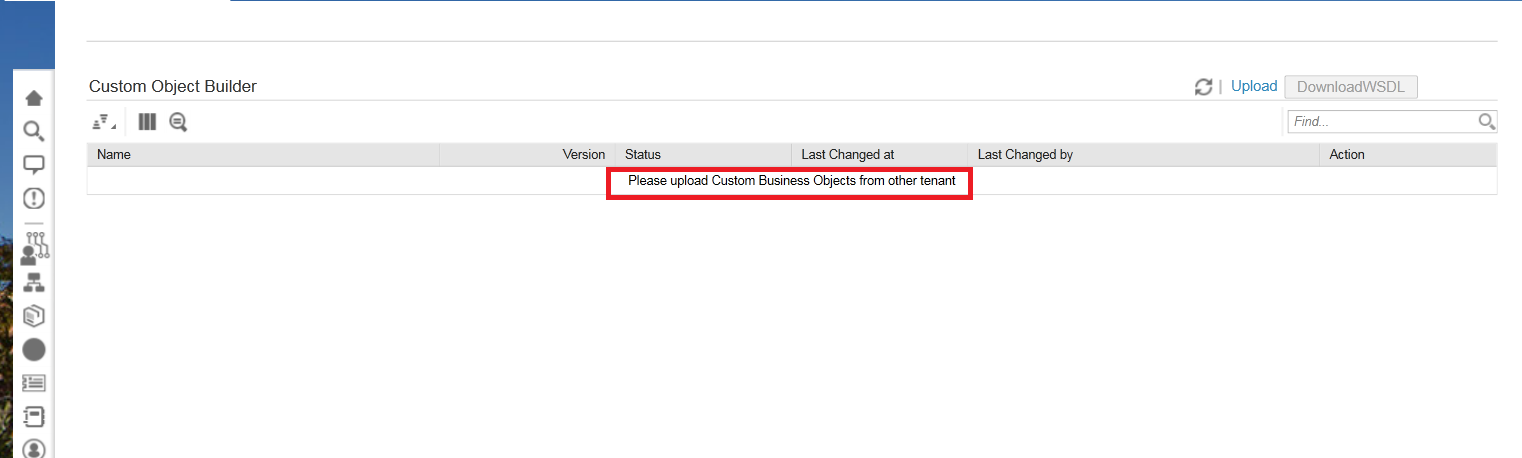
Task: Sort by the Version column header
Action: tap(527, 155)
